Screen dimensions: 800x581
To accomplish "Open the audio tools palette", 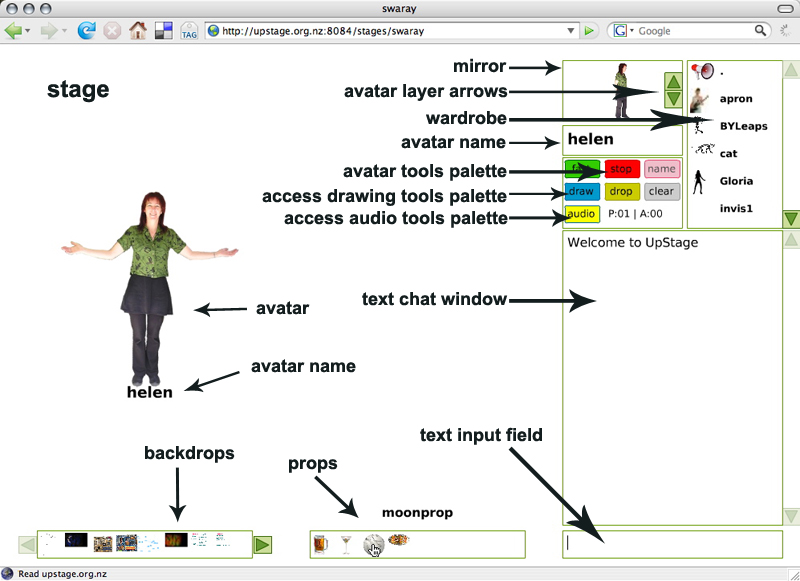I will pos(581,213).
